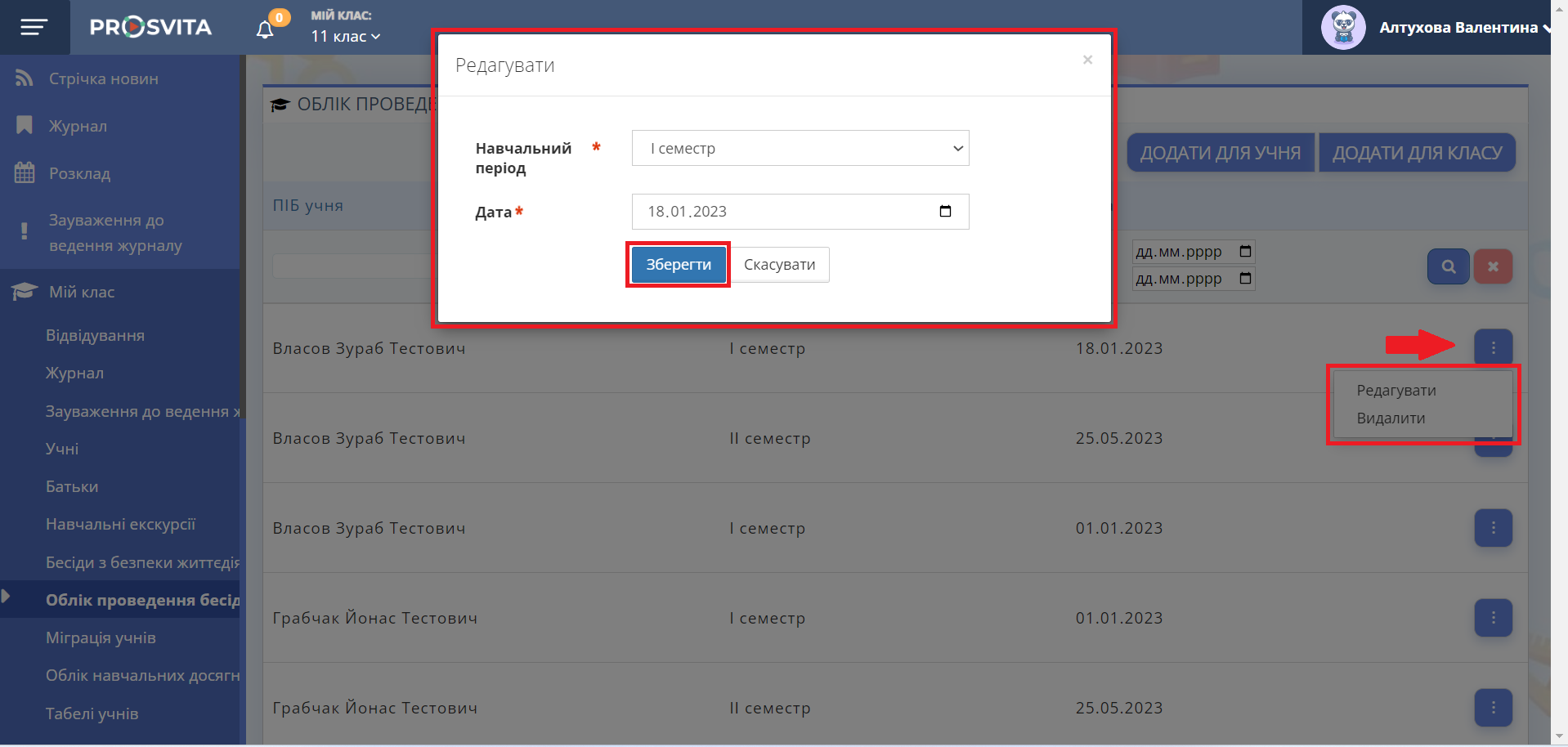This screenshot has height=747, width=1568.
Task: Open the 11 клас class selector
Action: pos(345,37)
